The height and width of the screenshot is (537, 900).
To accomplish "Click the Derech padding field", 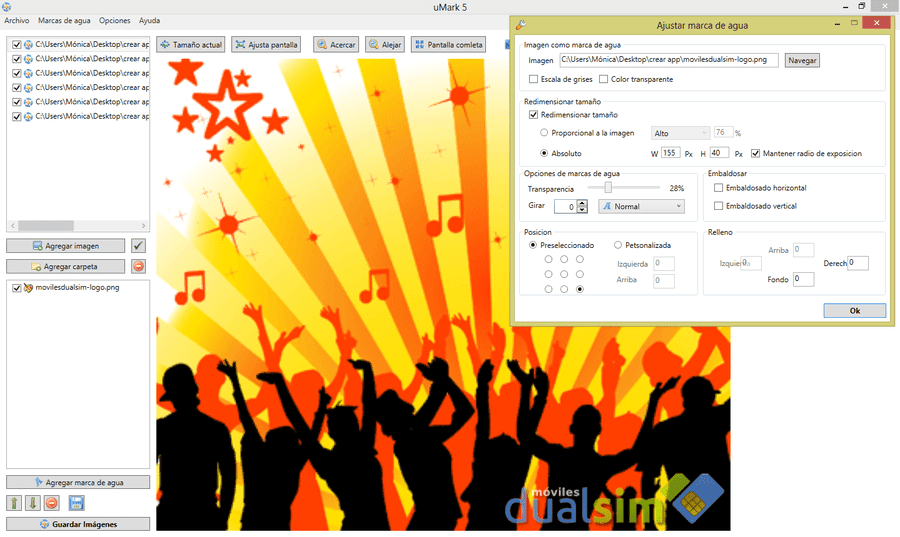I will point(858,263).
